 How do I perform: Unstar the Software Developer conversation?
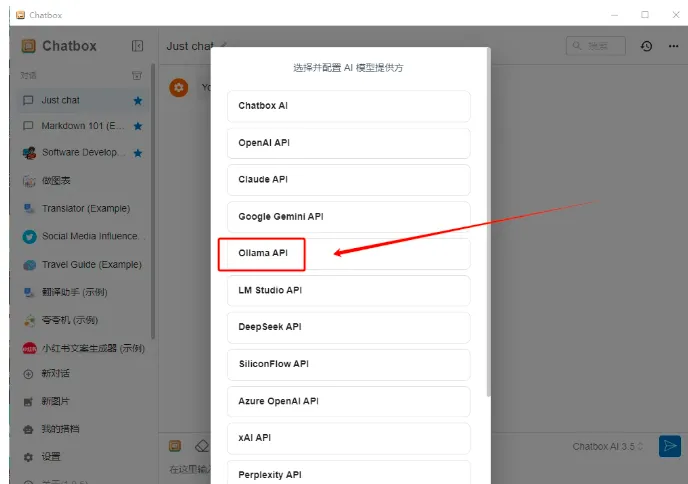coord(138,153)
